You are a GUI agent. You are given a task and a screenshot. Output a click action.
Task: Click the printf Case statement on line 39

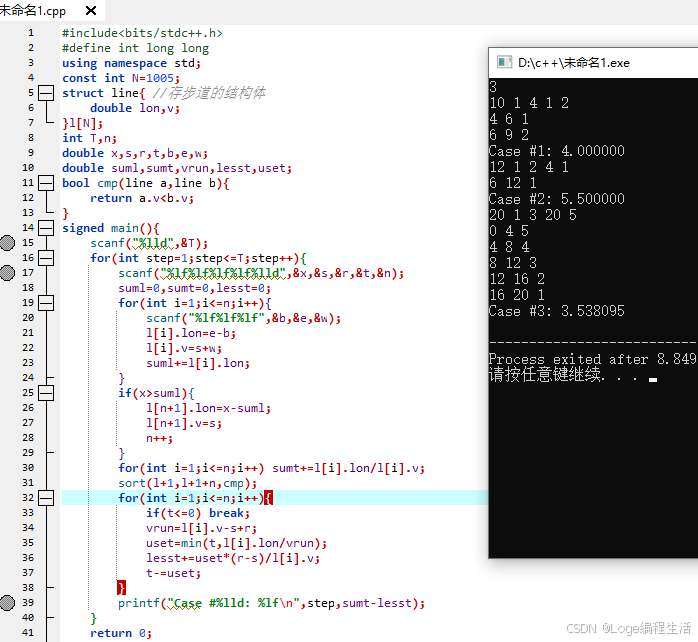coord(272,603)
